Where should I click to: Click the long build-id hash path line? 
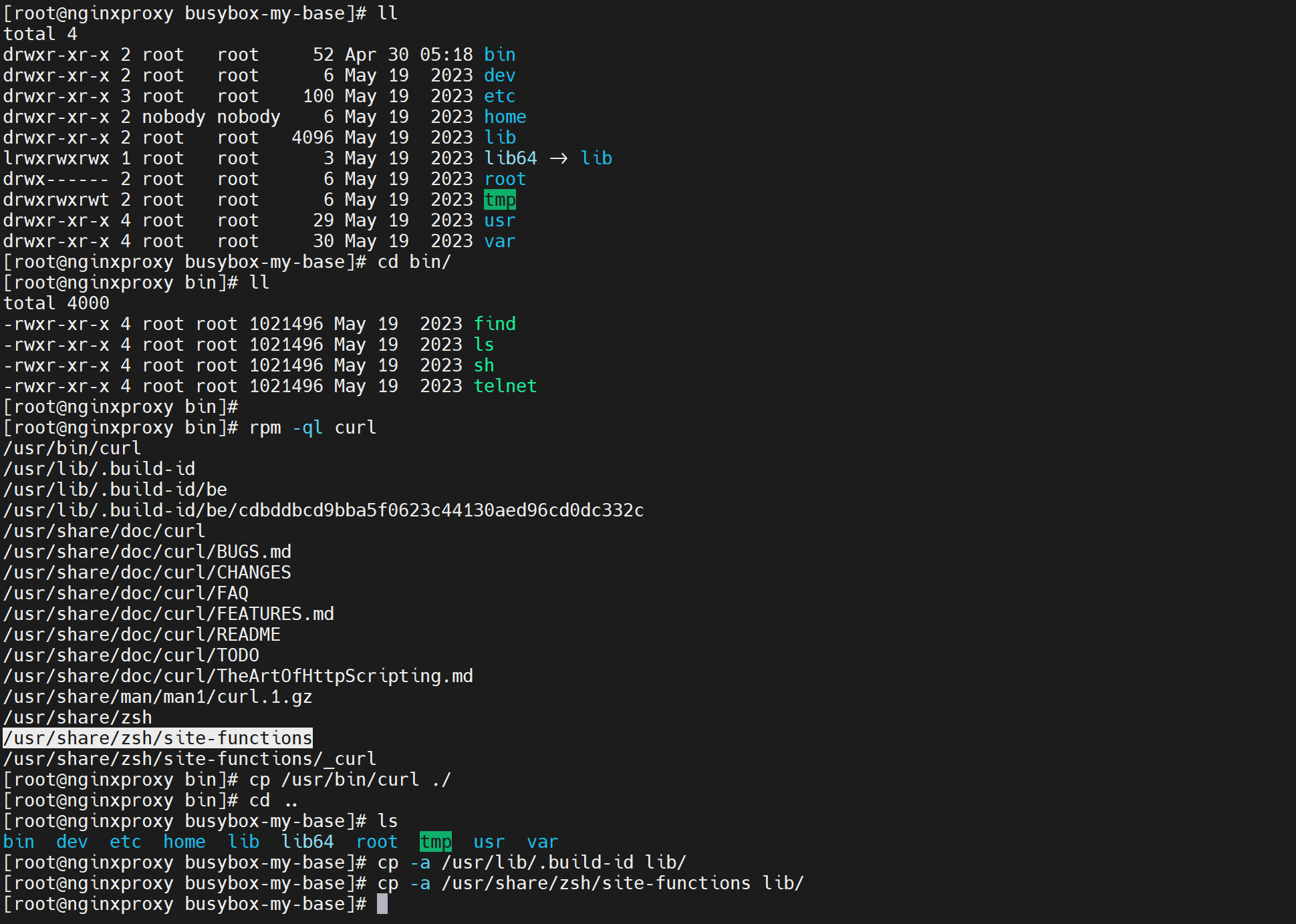pyautogui.click(x=323, y=510)
